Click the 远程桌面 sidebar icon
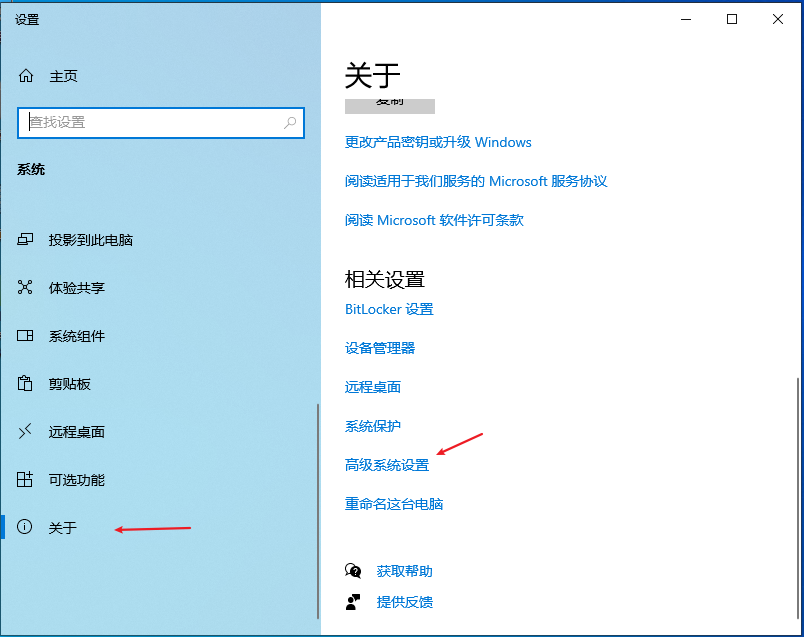 coord(25,431)
